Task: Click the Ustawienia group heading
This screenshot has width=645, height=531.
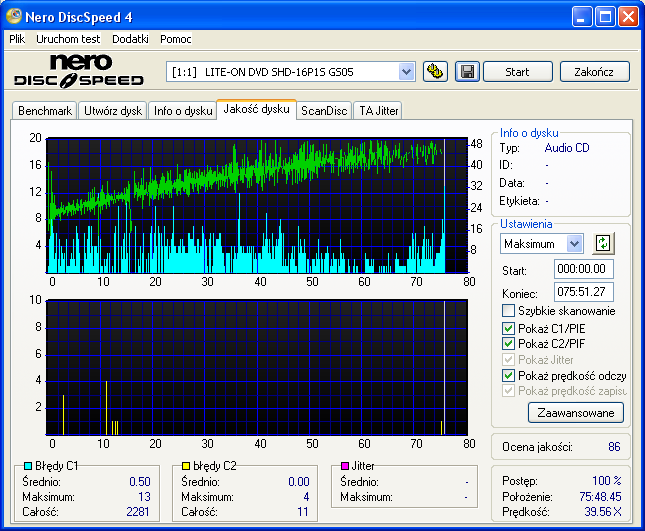Action: coord(526,224)
